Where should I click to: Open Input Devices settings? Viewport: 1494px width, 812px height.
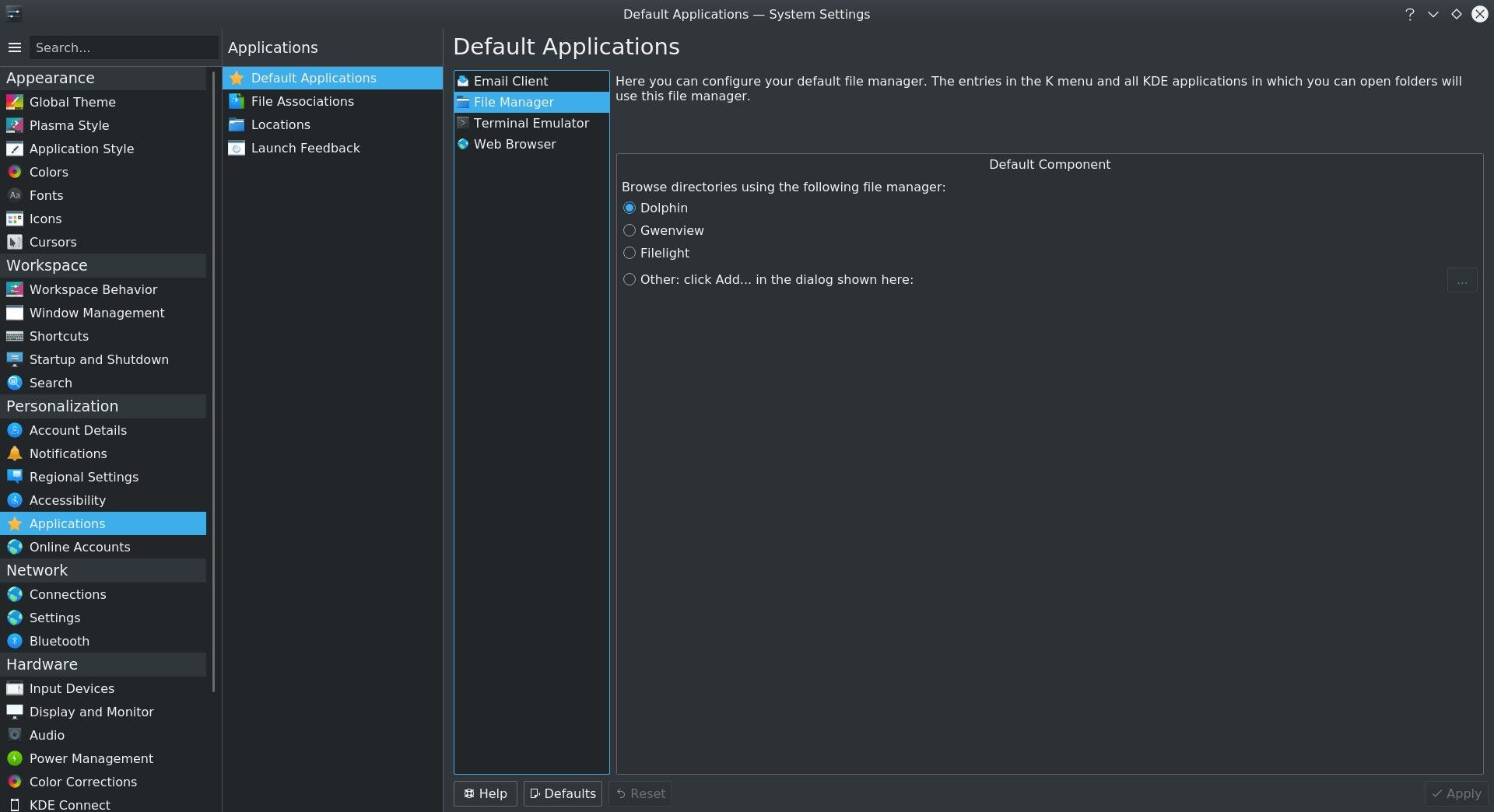[x=103, y=688]
